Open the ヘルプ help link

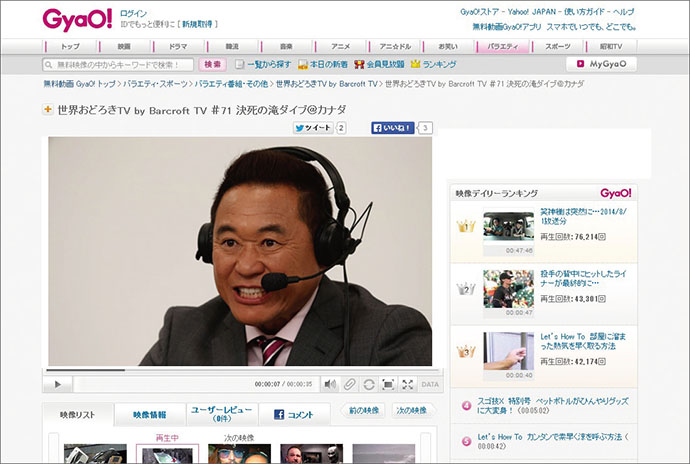click(x=624, y=12)
